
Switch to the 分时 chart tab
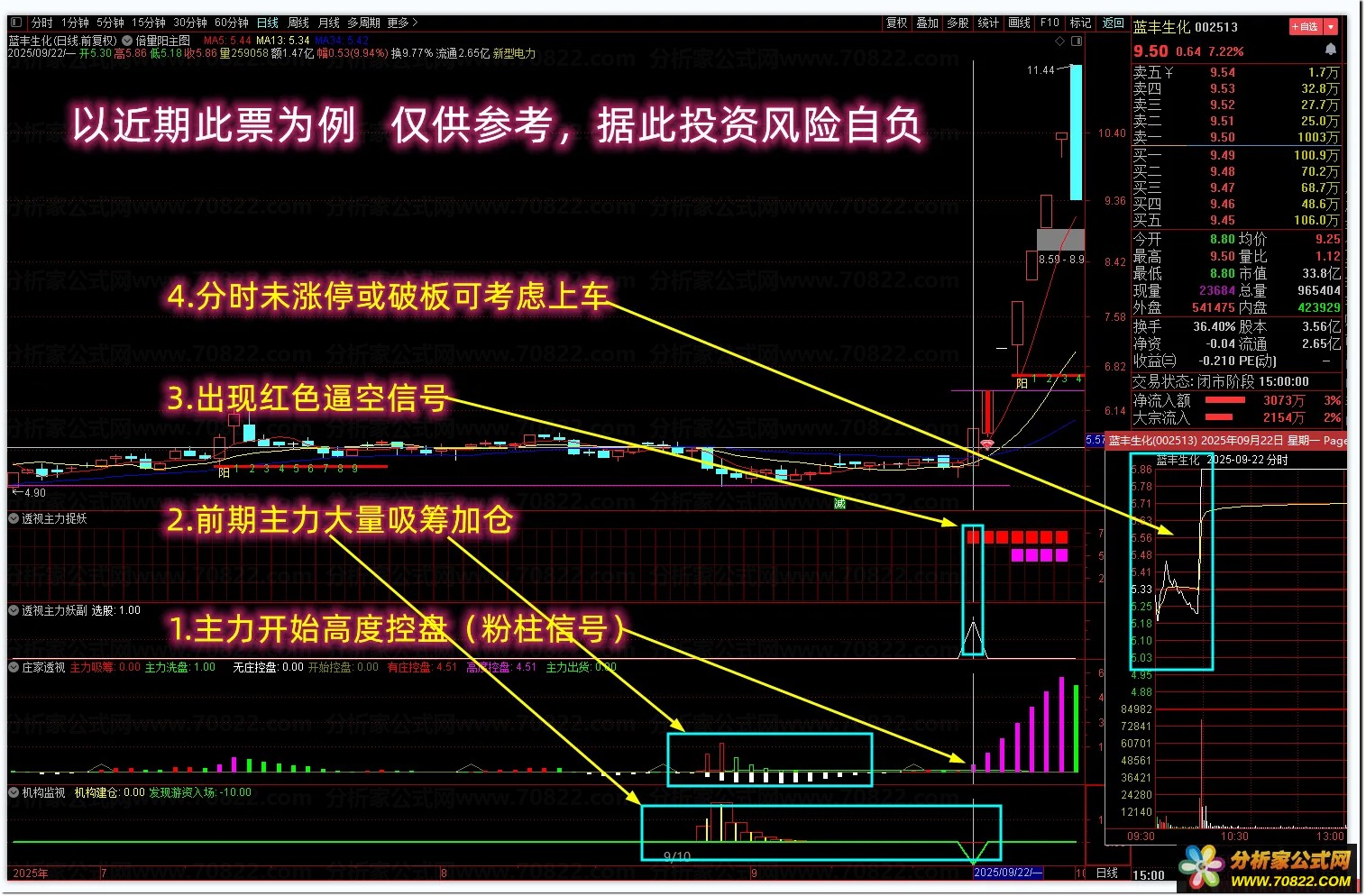tap(41, 23)
